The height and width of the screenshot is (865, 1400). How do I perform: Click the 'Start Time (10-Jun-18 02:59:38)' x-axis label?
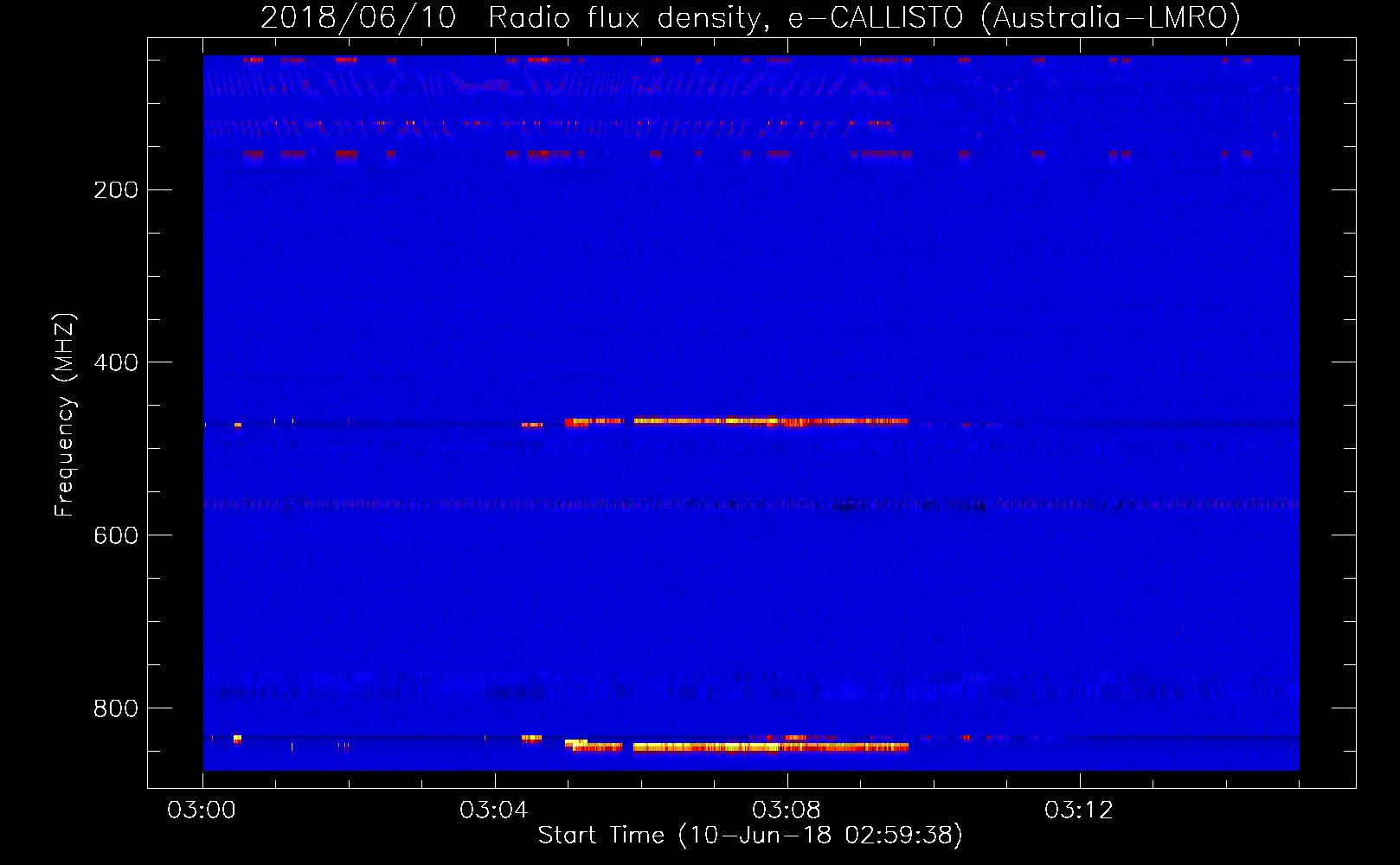click(x=750, y=836)
